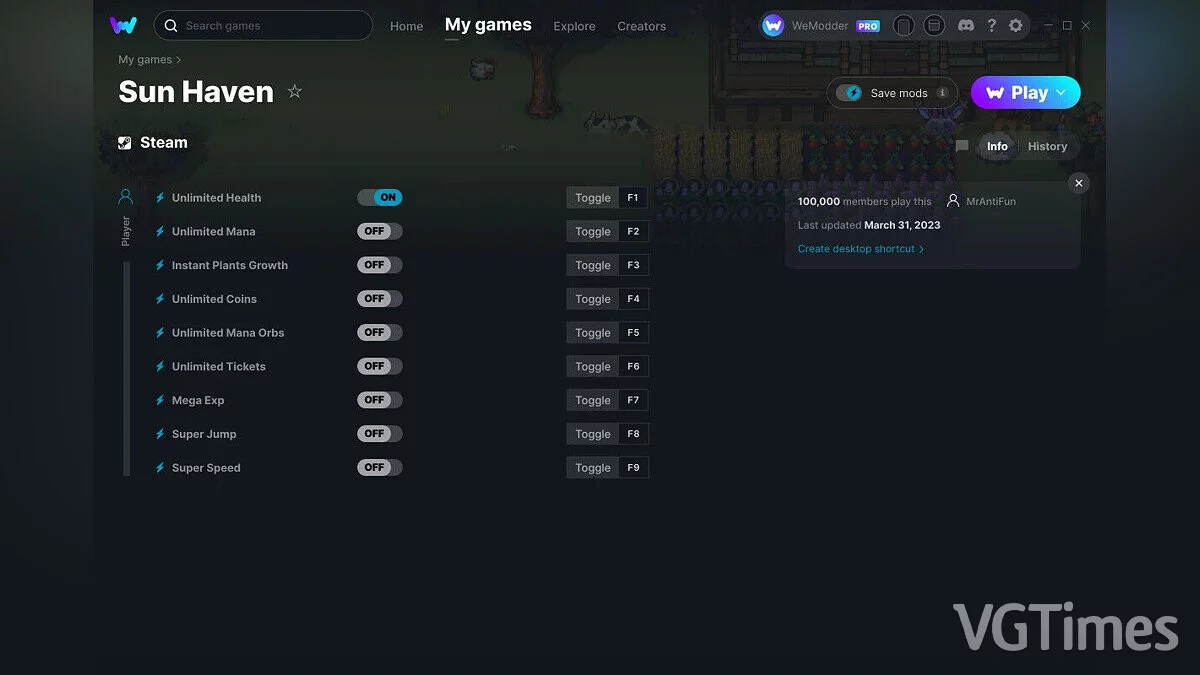This screenshot has width=1200, height=675.
Task: Expand Play button dropdown arrow
Action: (x=1061, y=92)
